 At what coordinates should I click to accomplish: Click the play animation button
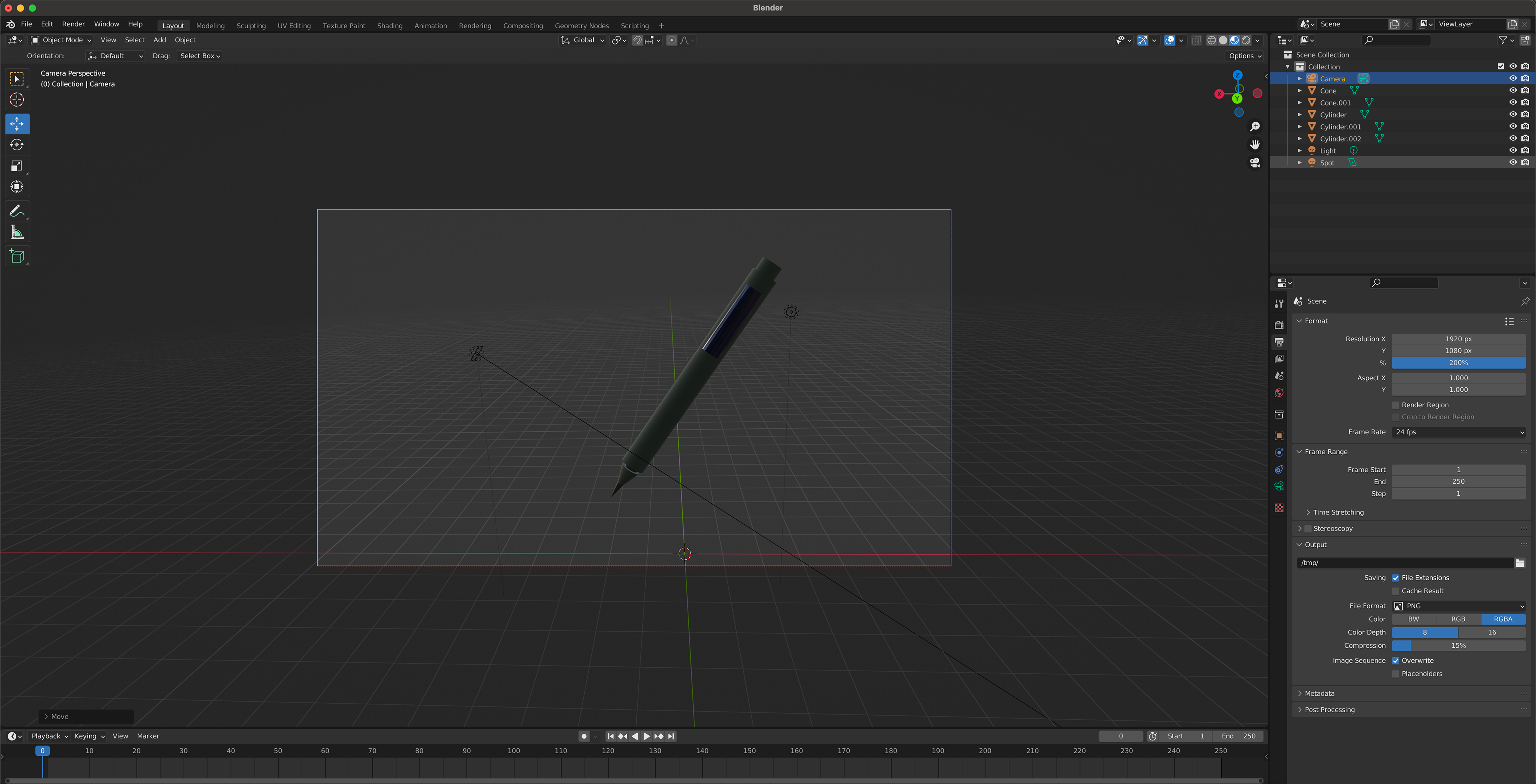tap(646, 736)
